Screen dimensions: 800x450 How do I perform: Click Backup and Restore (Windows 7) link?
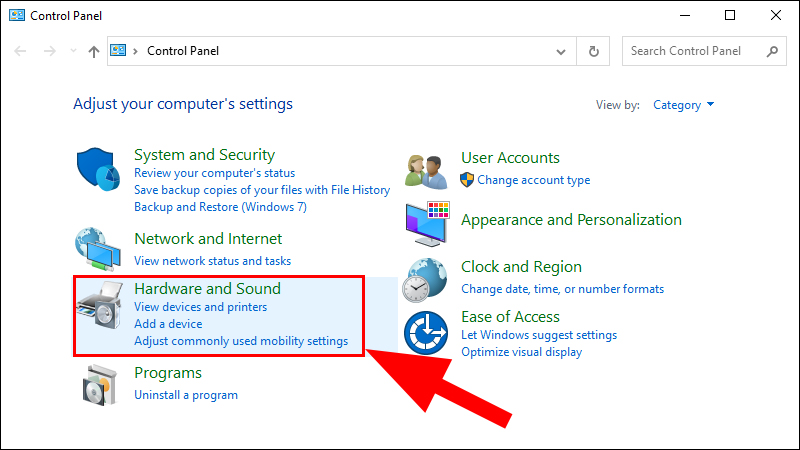tap(220, 207)
